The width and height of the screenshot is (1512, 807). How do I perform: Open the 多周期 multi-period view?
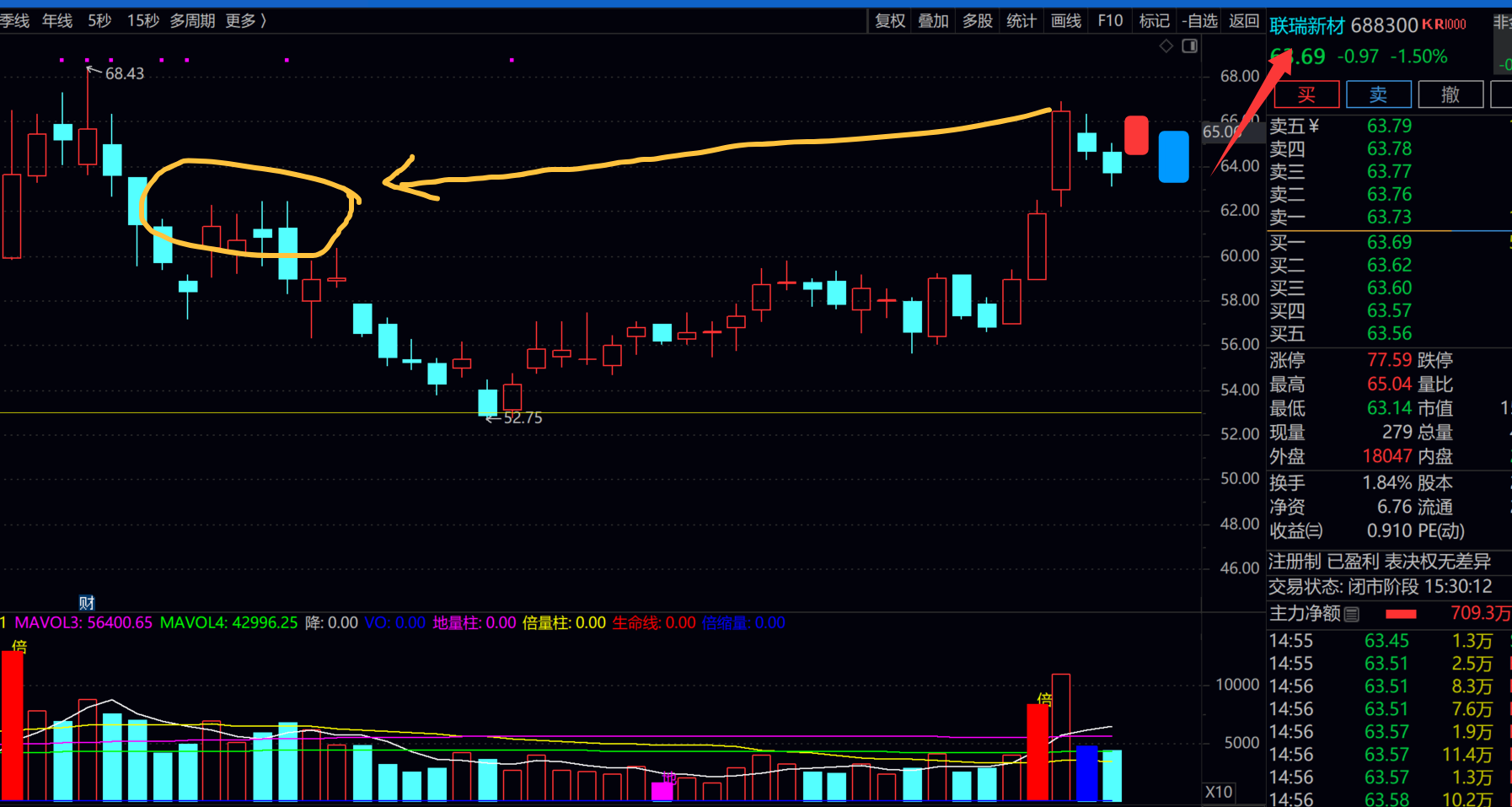pos(192,20)
